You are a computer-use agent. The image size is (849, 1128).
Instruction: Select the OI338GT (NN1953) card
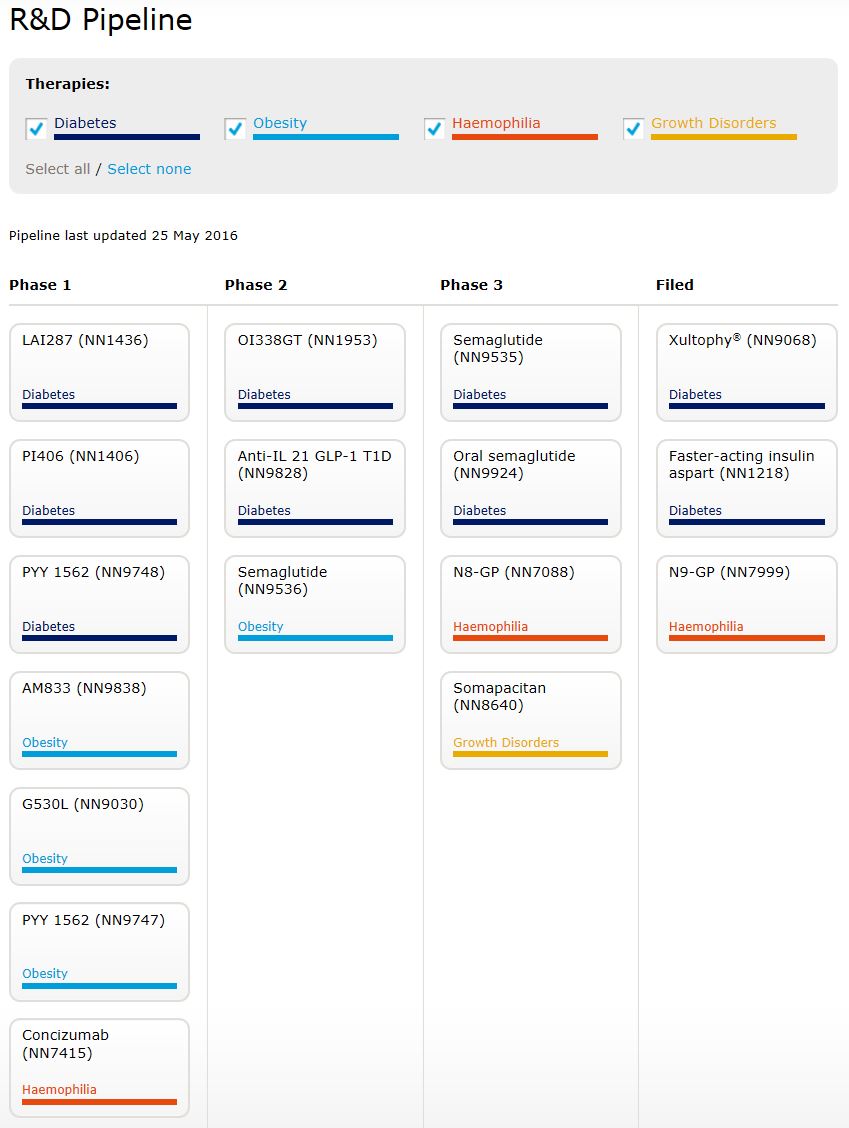pos(315,372)
